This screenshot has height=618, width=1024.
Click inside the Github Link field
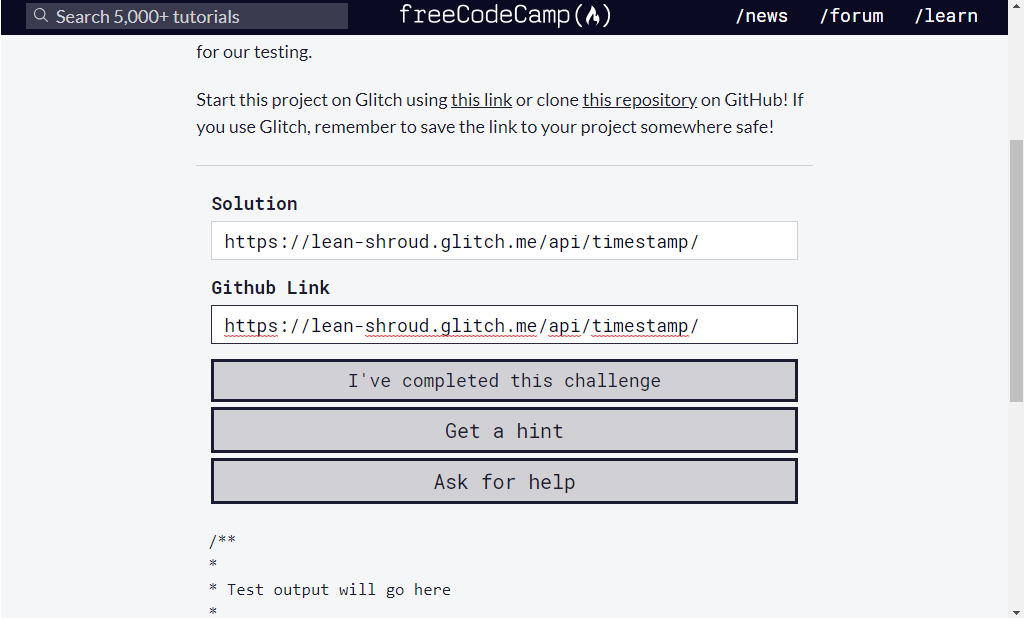click(504, 325)
